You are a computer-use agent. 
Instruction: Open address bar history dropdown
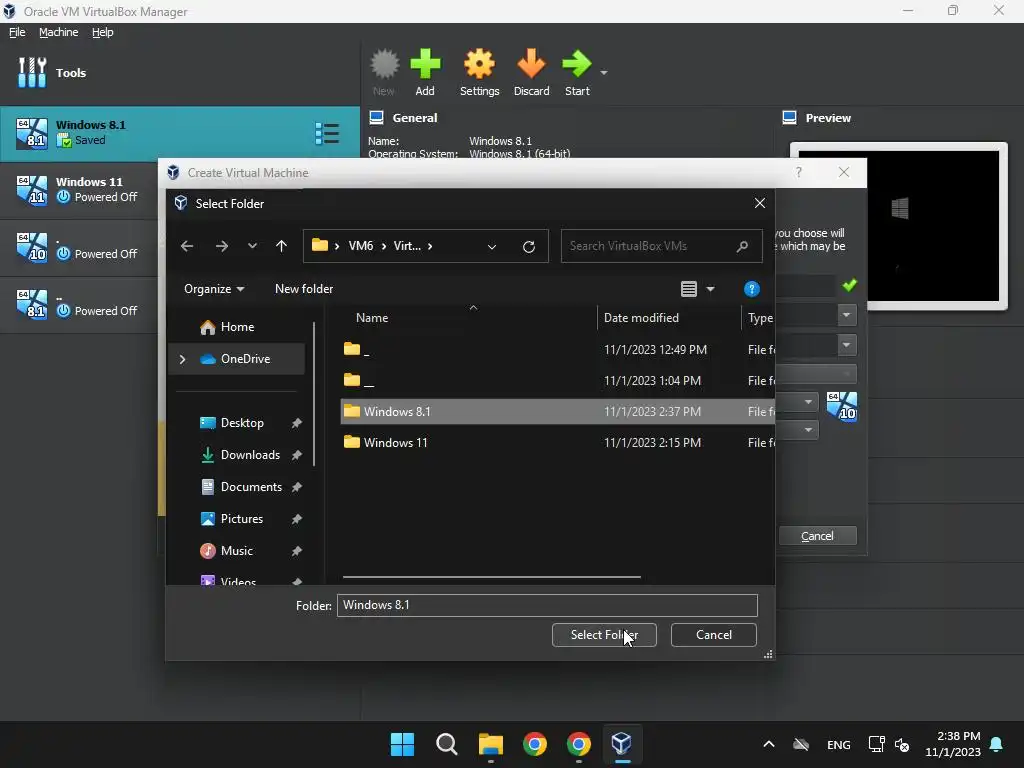coord(492,246)
